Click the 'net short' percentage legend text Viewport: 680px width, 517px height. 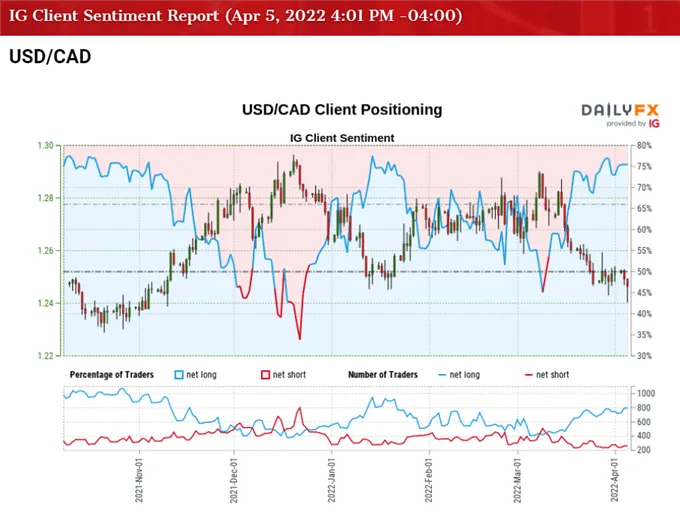(289, 375)
